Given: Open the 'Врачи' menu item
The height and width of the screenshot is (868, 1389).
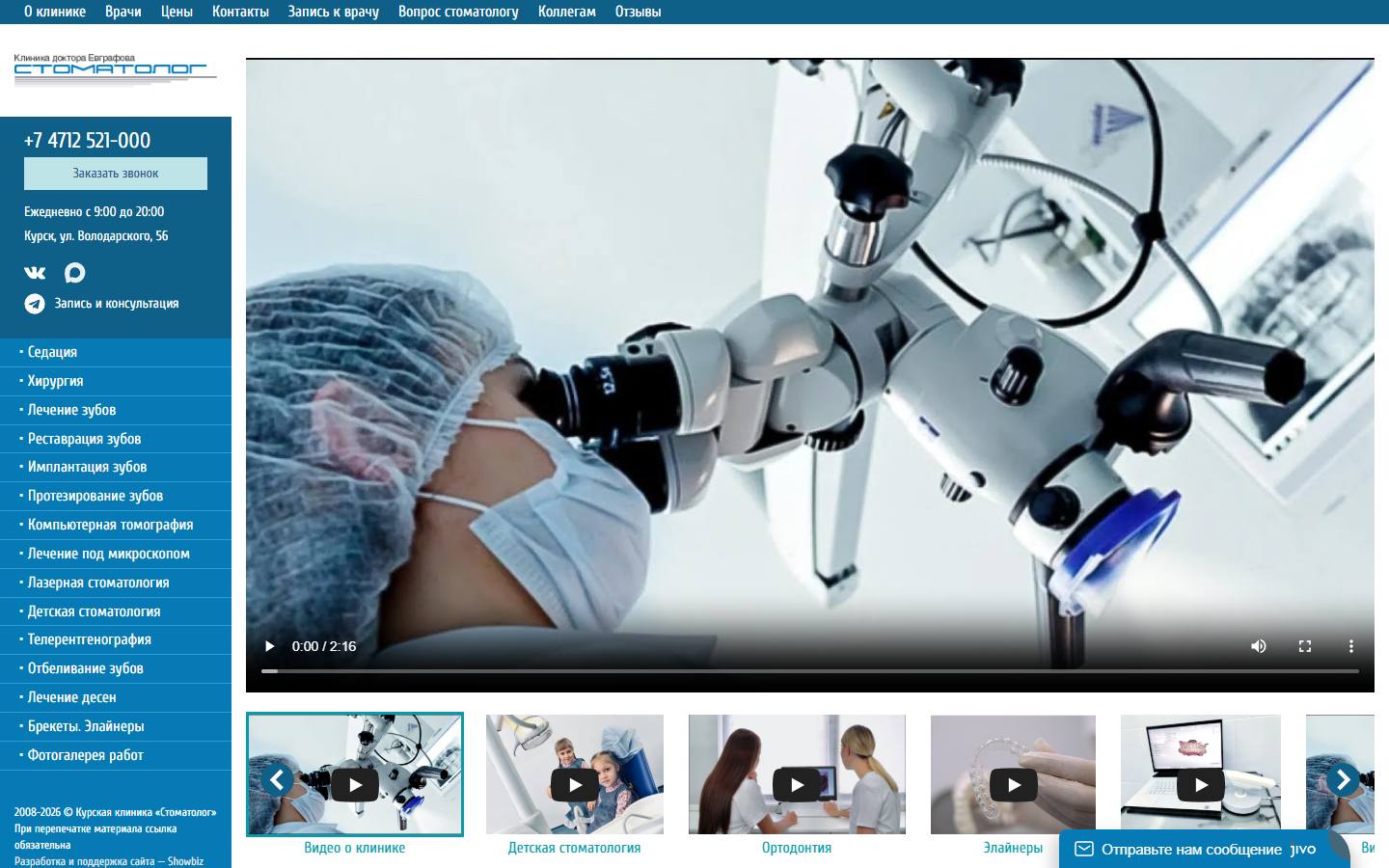Looking at the screenshot, I should point(123,12).
